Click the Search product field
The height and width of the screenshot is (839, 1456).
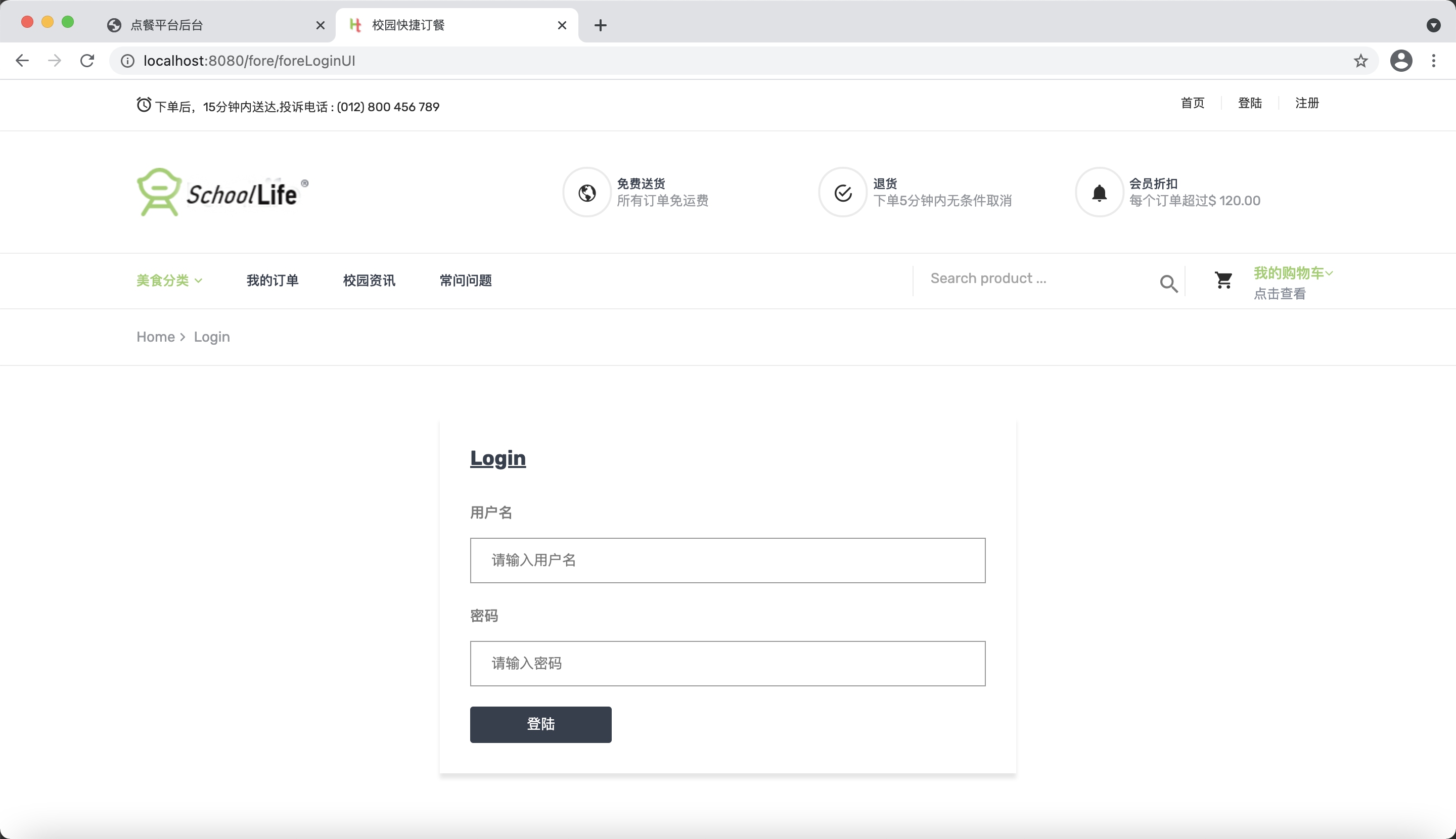1035,278
